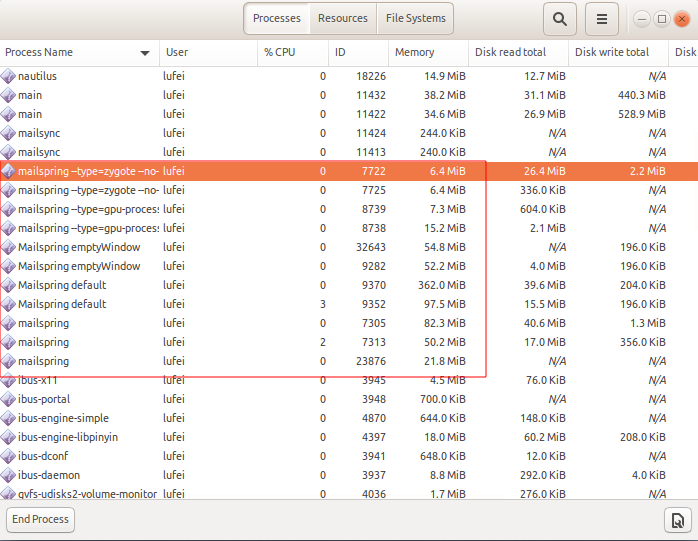Sort by Disk write total column
Screen dimensions: 698x541
(618, 53)
